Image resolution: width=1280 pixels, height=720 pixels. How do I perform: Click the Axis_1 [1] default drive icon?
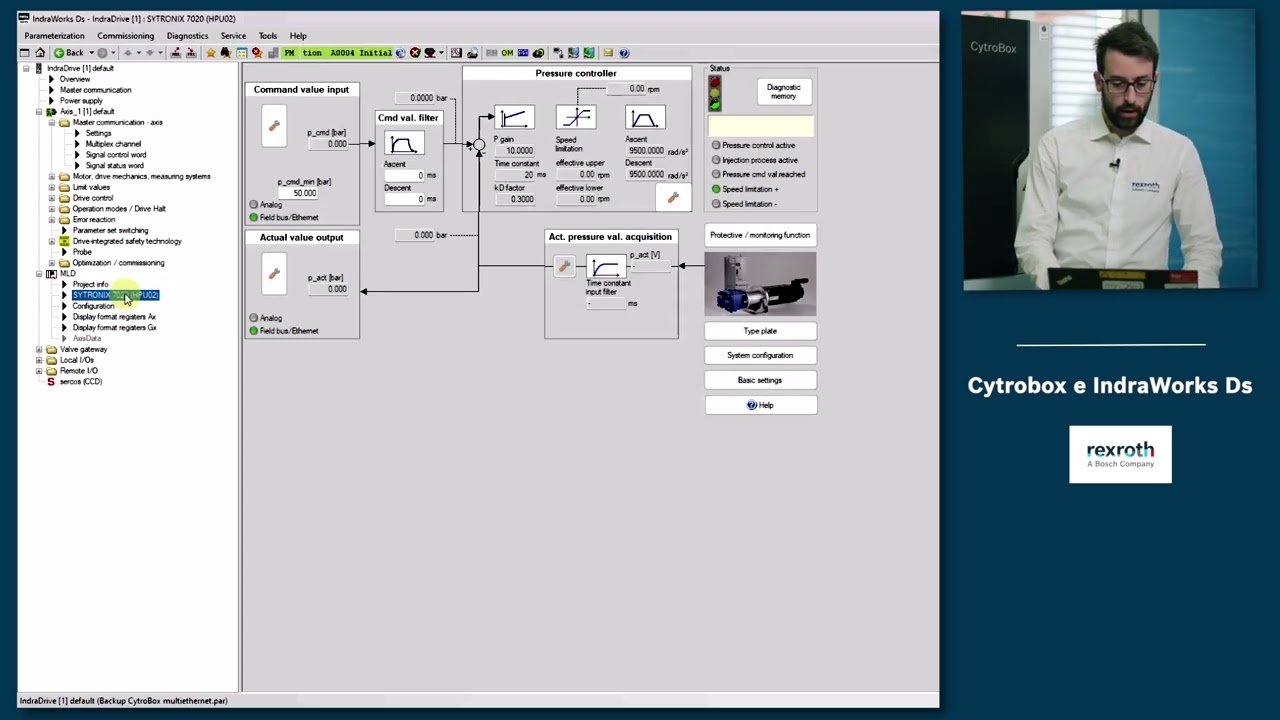(51, 111)
